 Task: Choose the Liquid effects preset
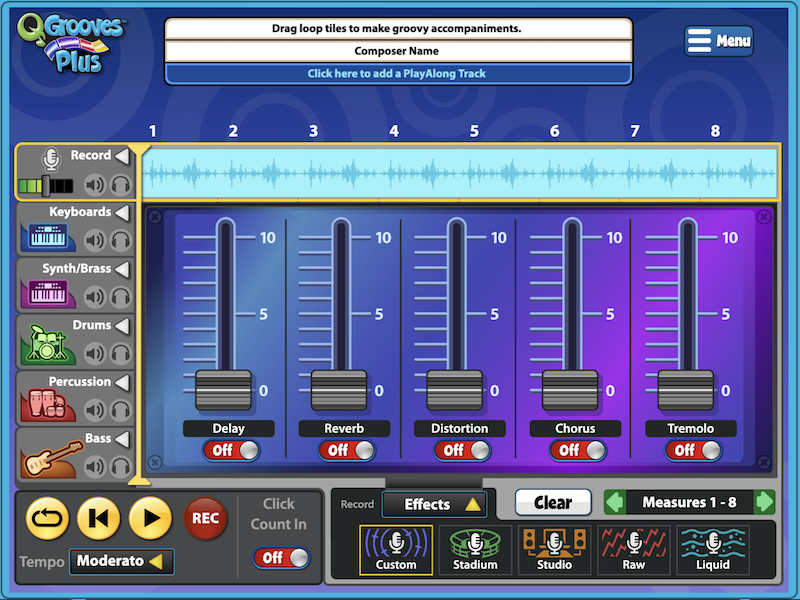tap(713, 550)
